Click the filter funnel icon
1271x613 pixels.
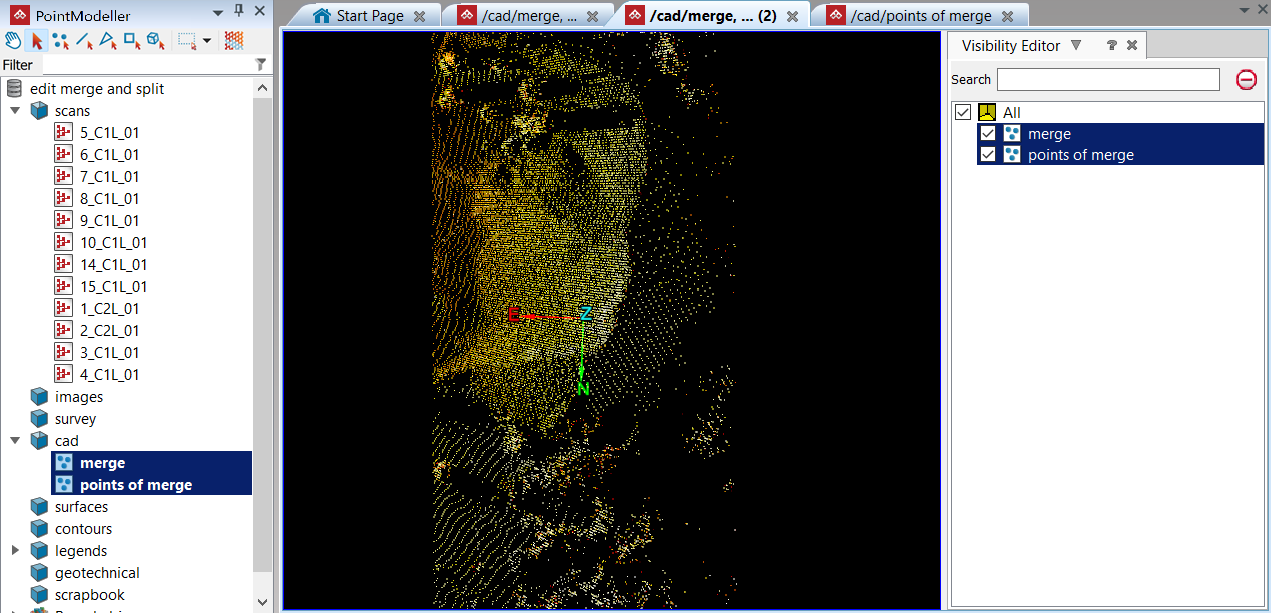[x=261, y=64]
